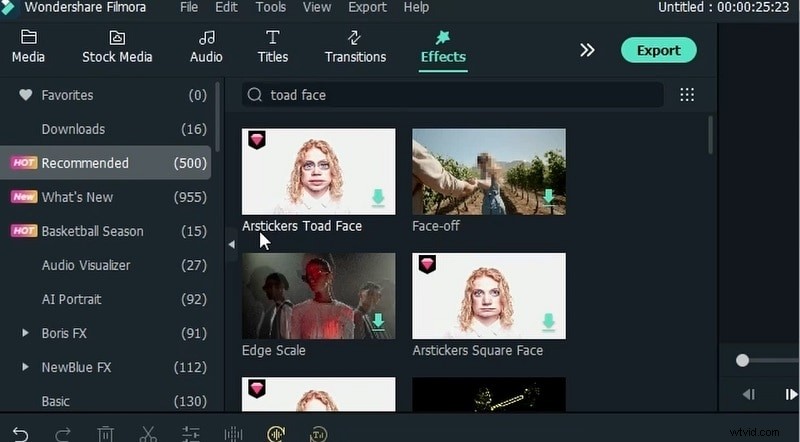Expand the NewBlue FX category
Image resolution: width=800 pixels, height=442 pixels.
(x=25, y=366)
